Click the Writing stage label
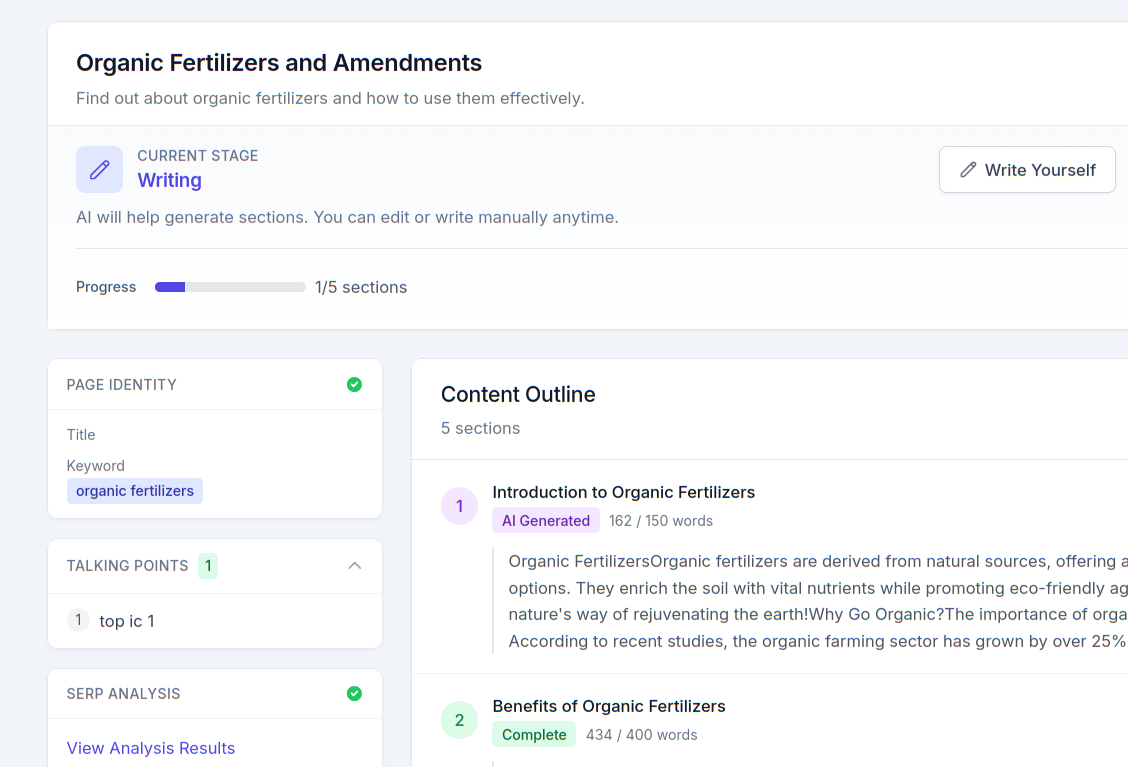1128x767 pixels. pyautogui.click(x=169, y=181)
